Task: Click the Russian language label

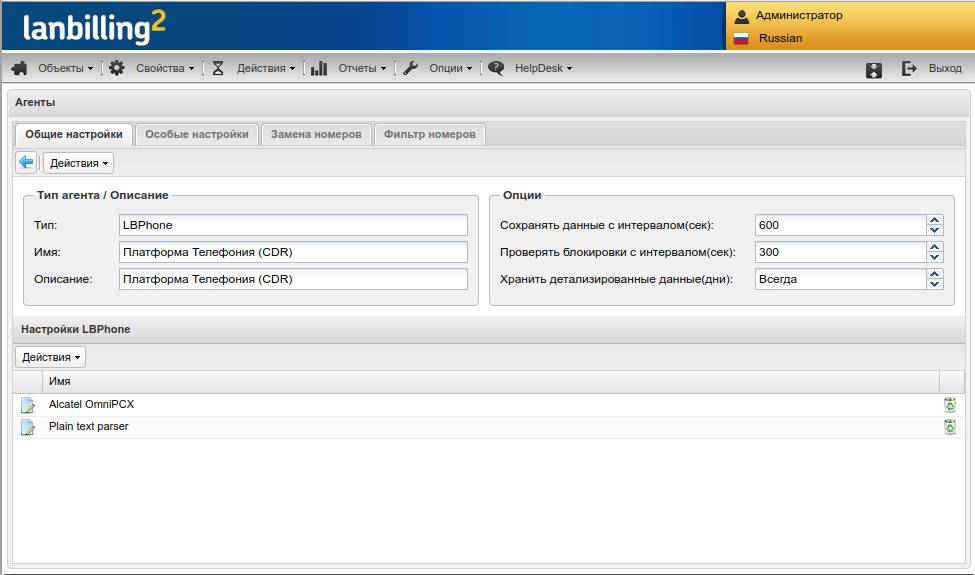Action: pos(780,39)
